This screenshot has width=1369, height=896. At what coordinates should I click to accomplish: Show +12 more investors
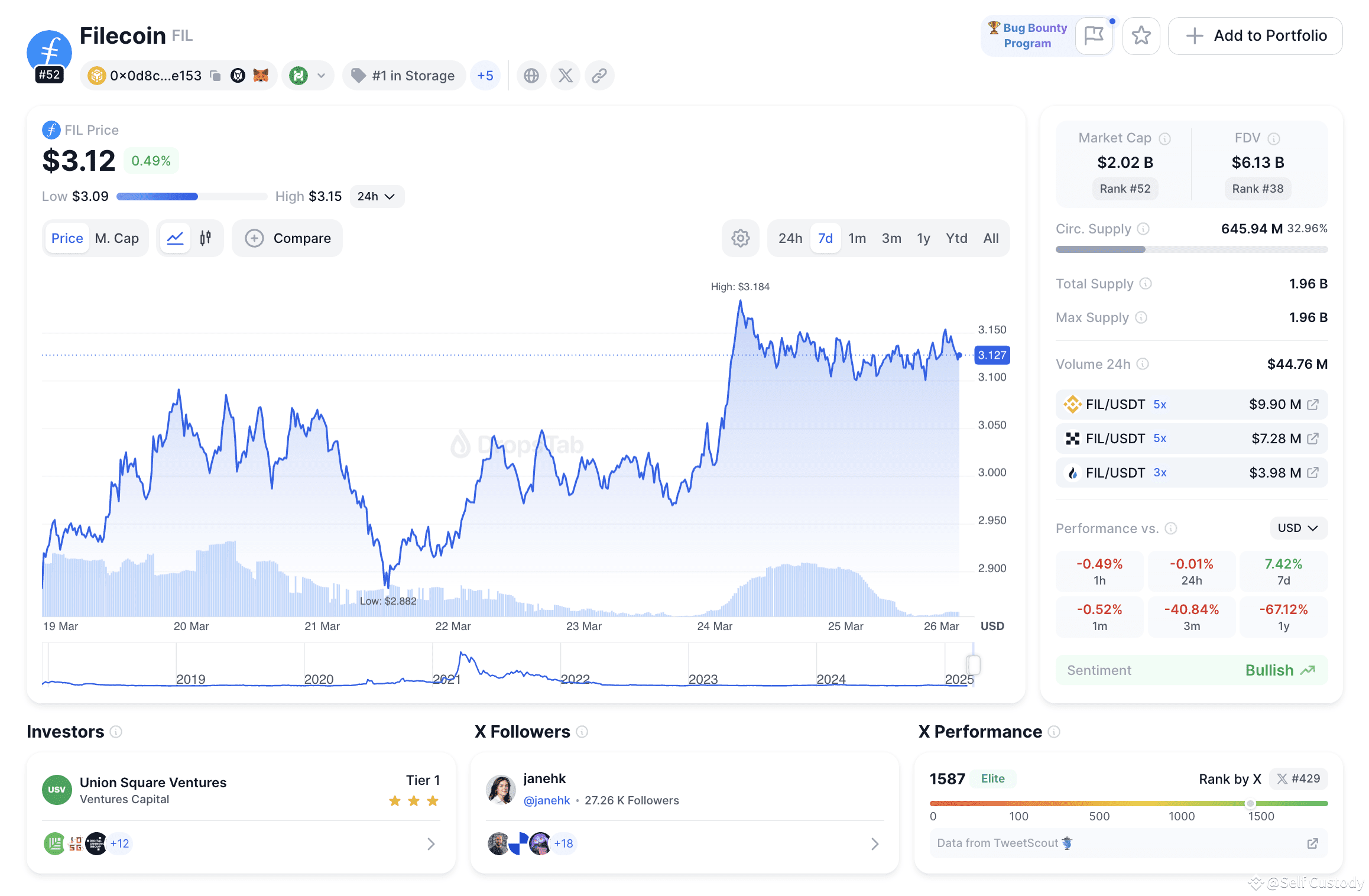click(x=120, y=843)
